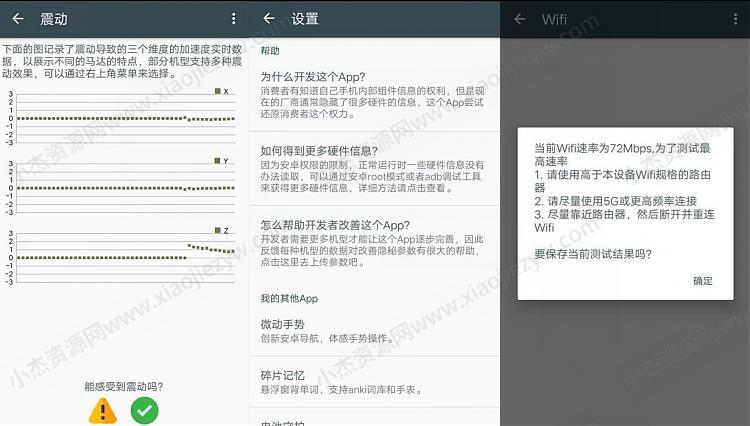Screen dimensions: 750x426
Task: Open the 微动手势 app entry
Action: (374, 331)
